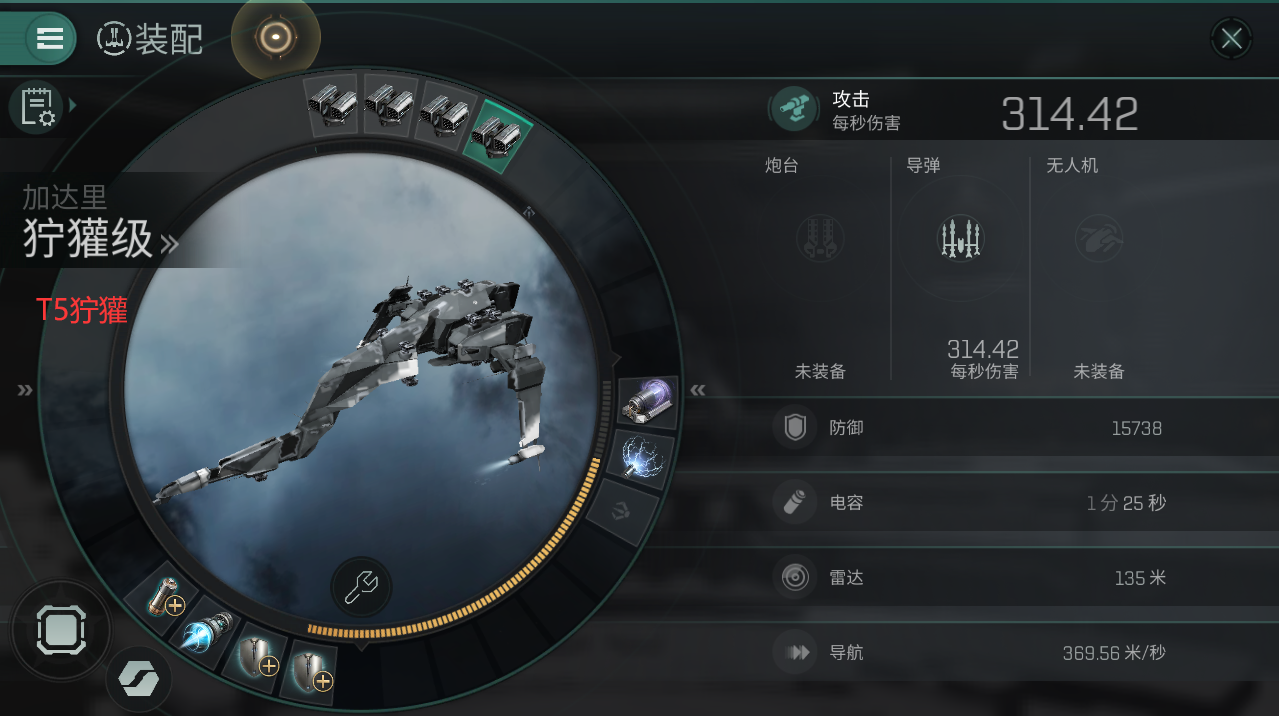The width and height of the screenshot is (1279, 716).
Task: Expand left side panel with double chevron
Action: coord(25,390)
